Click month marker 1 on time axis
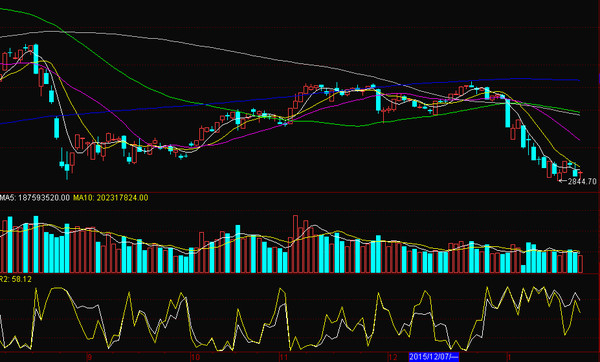Screen dimensions: 600x362 click(509, 357)
